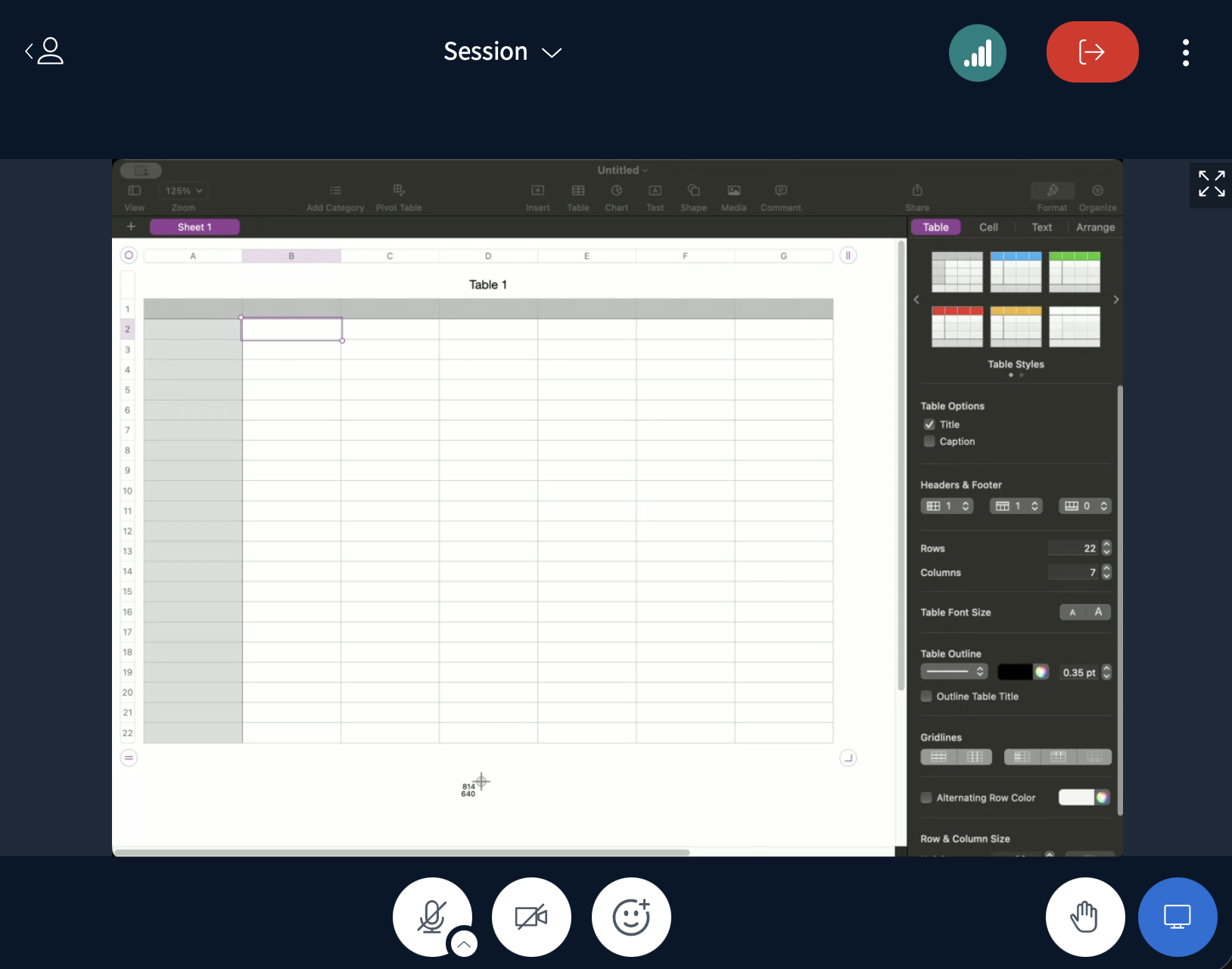Switch to the Text inspector tab
Screen dimensions: 1232x969
coord(1041,227)
